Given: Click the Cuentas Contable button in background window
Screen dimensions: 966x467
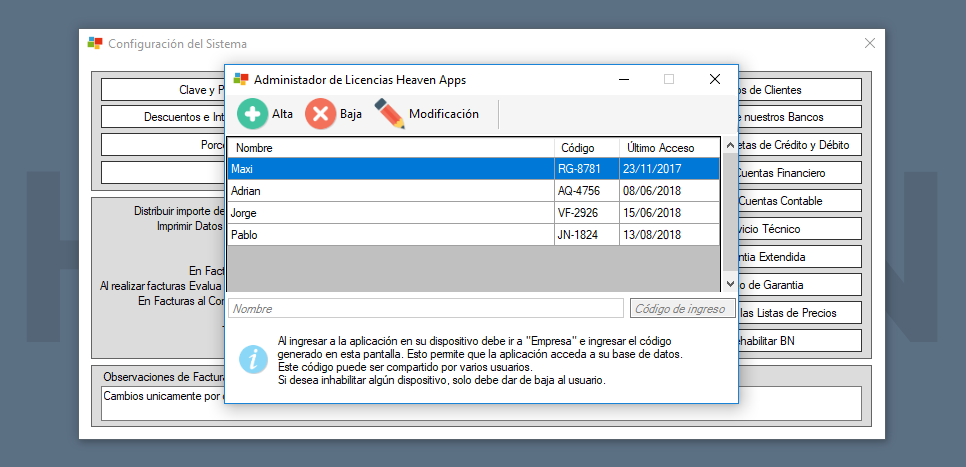Looking at the screenshot, I should click(800, 201).
